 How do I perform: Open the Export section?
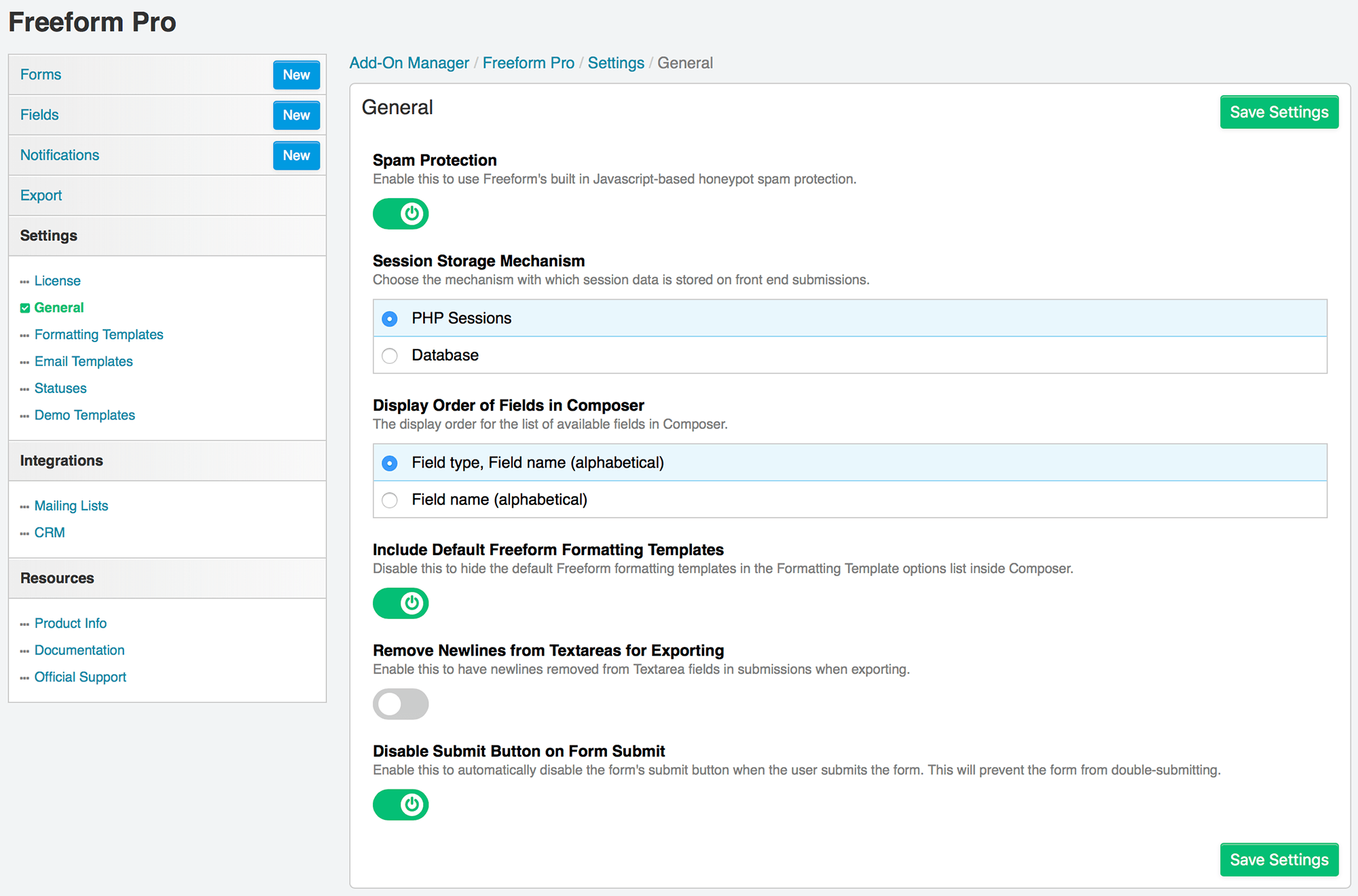click(41, 195)
